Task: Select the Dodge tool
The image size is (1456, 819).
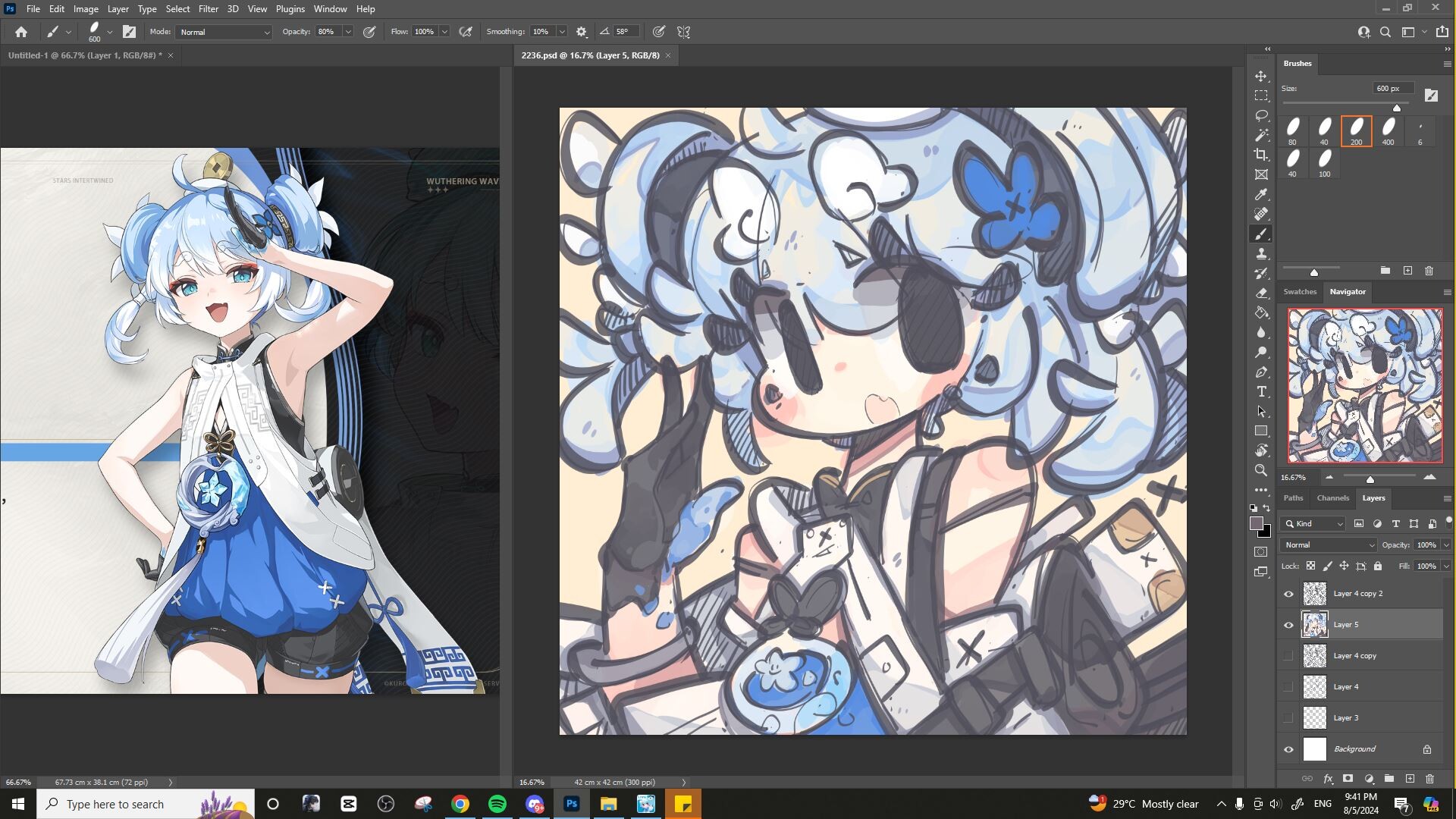Action: tap(1261, 352)
